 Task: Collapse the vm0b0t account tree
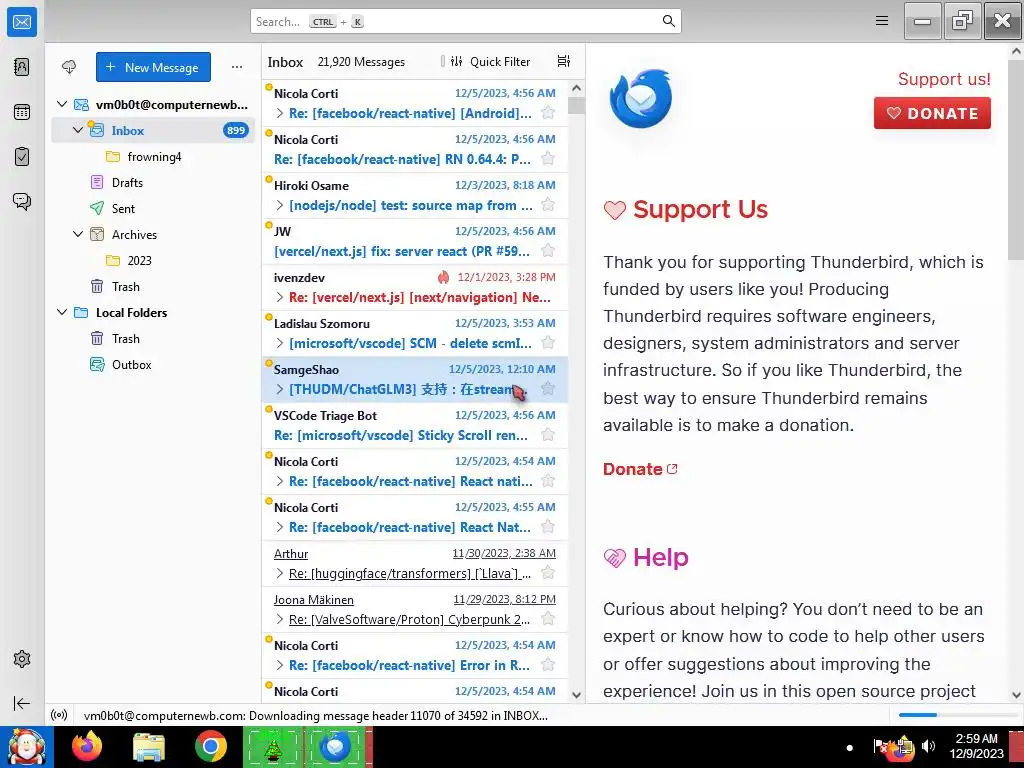click(x=62, y=104)
